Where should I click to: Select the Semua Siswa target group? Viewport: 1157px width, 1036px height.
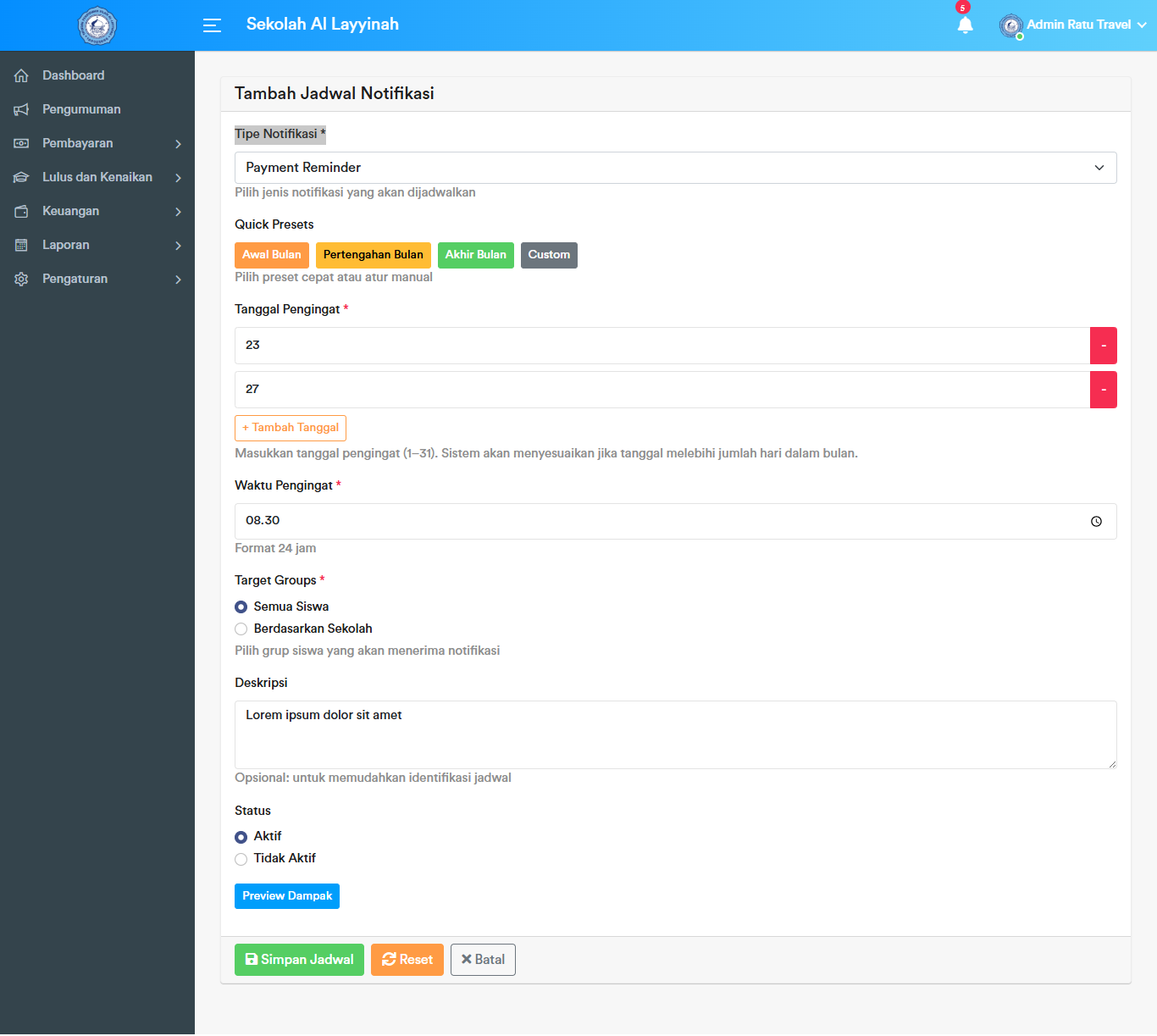click(241, 607)
